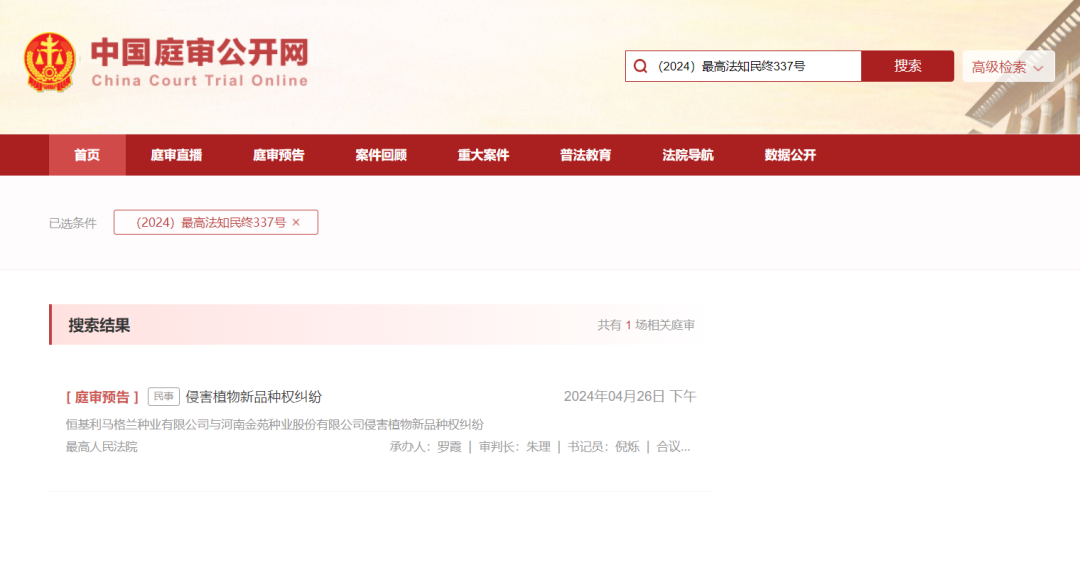The image size is (1080, 563).
Task: Click the 审判长：朱理 text
Action: tap(515, 447)
